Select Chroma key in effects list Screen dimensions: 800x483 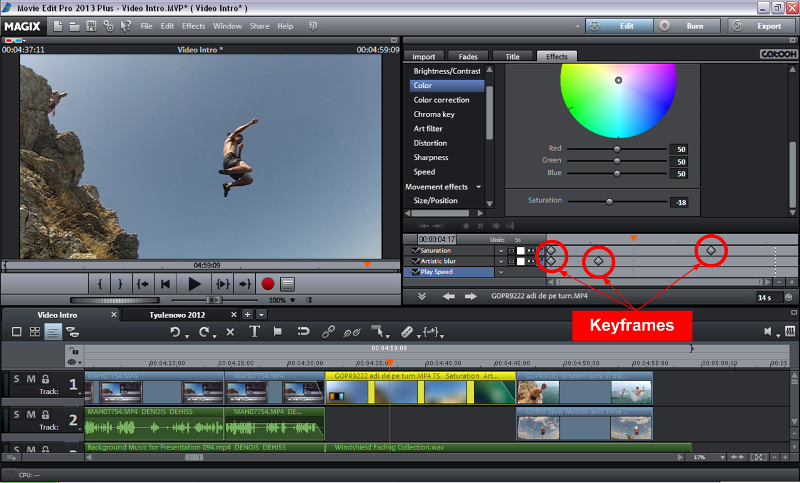[x=434, y=114]
